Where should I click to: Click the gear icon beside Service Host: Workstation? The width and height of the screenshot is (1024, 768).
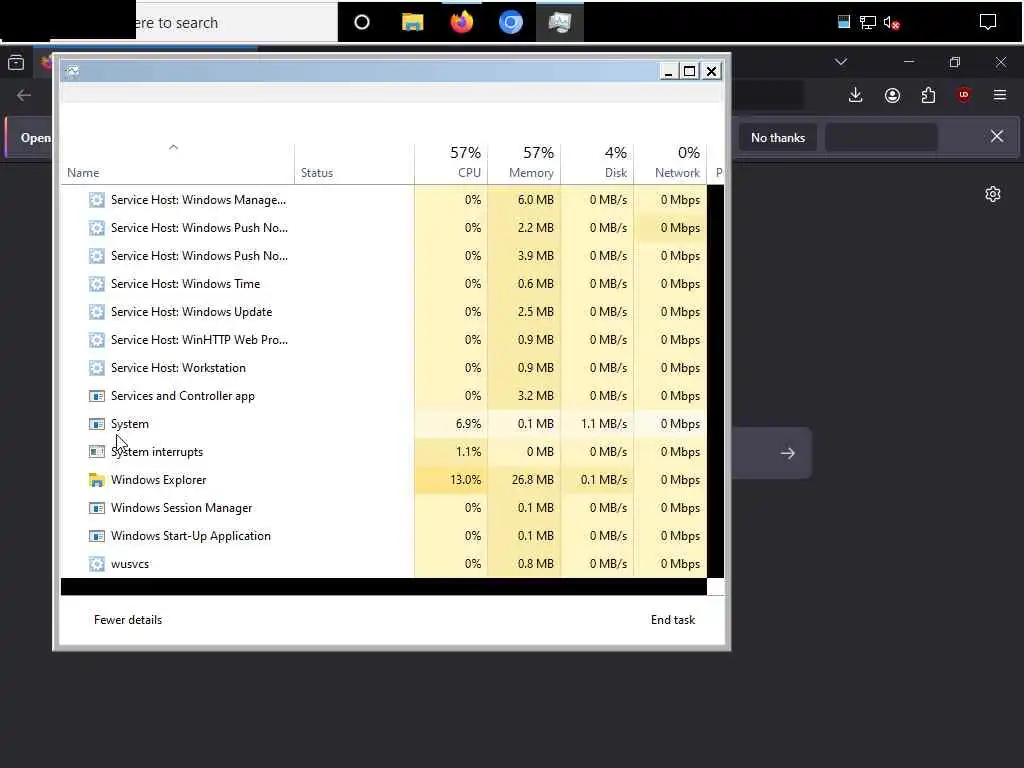[97, 368]
